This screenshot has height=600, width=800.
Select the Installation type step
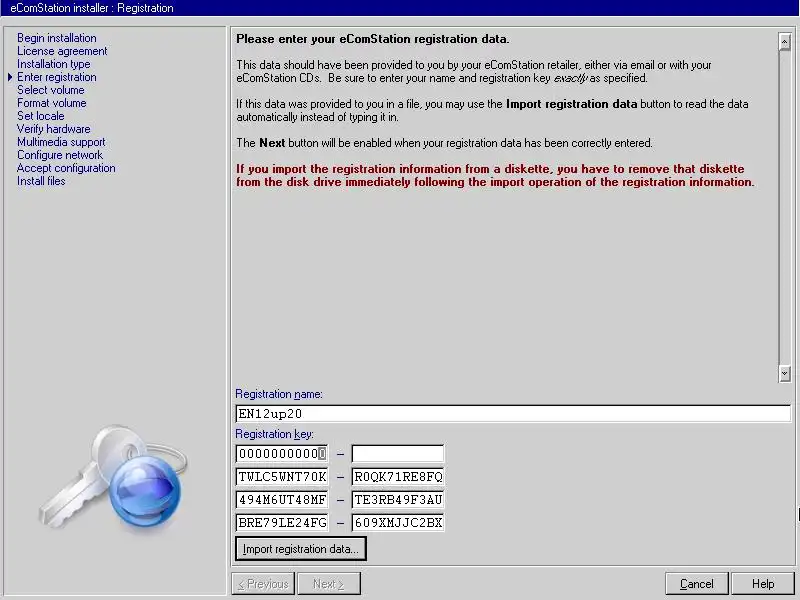tap(54, 64)
